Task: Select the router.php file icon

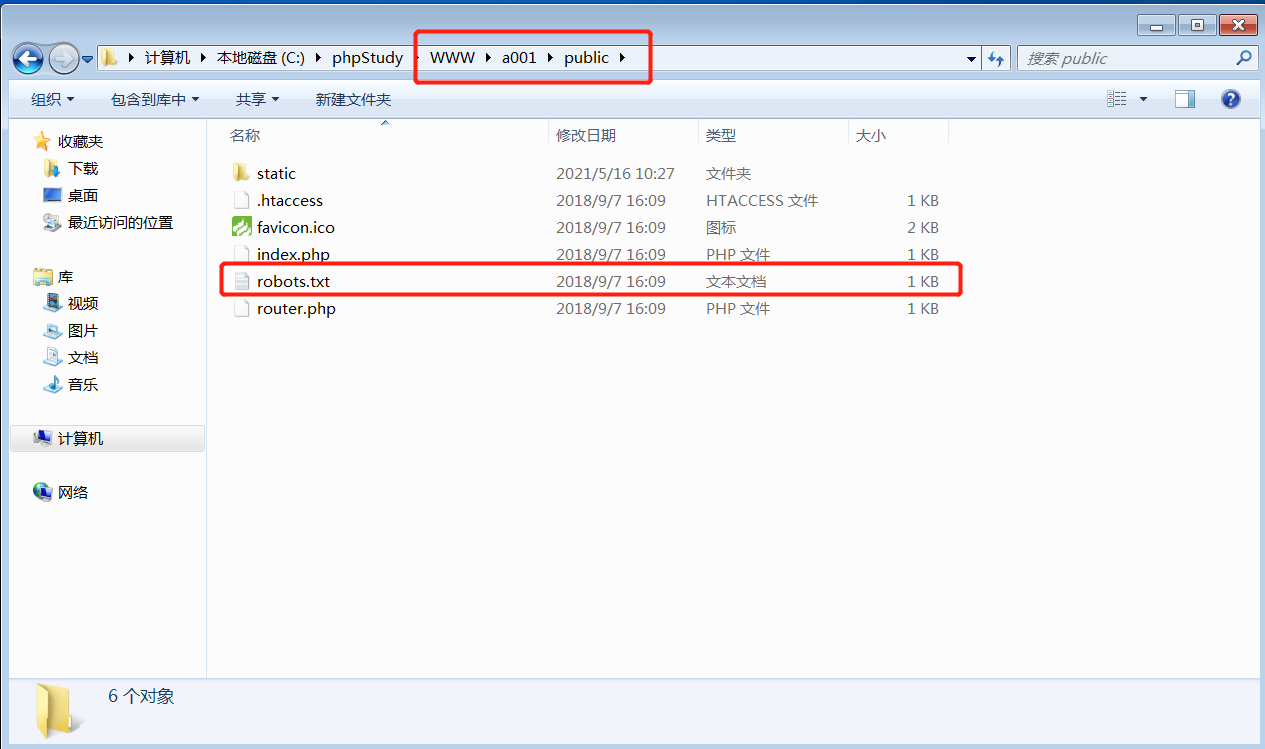Action: click(x=241, y=308)
